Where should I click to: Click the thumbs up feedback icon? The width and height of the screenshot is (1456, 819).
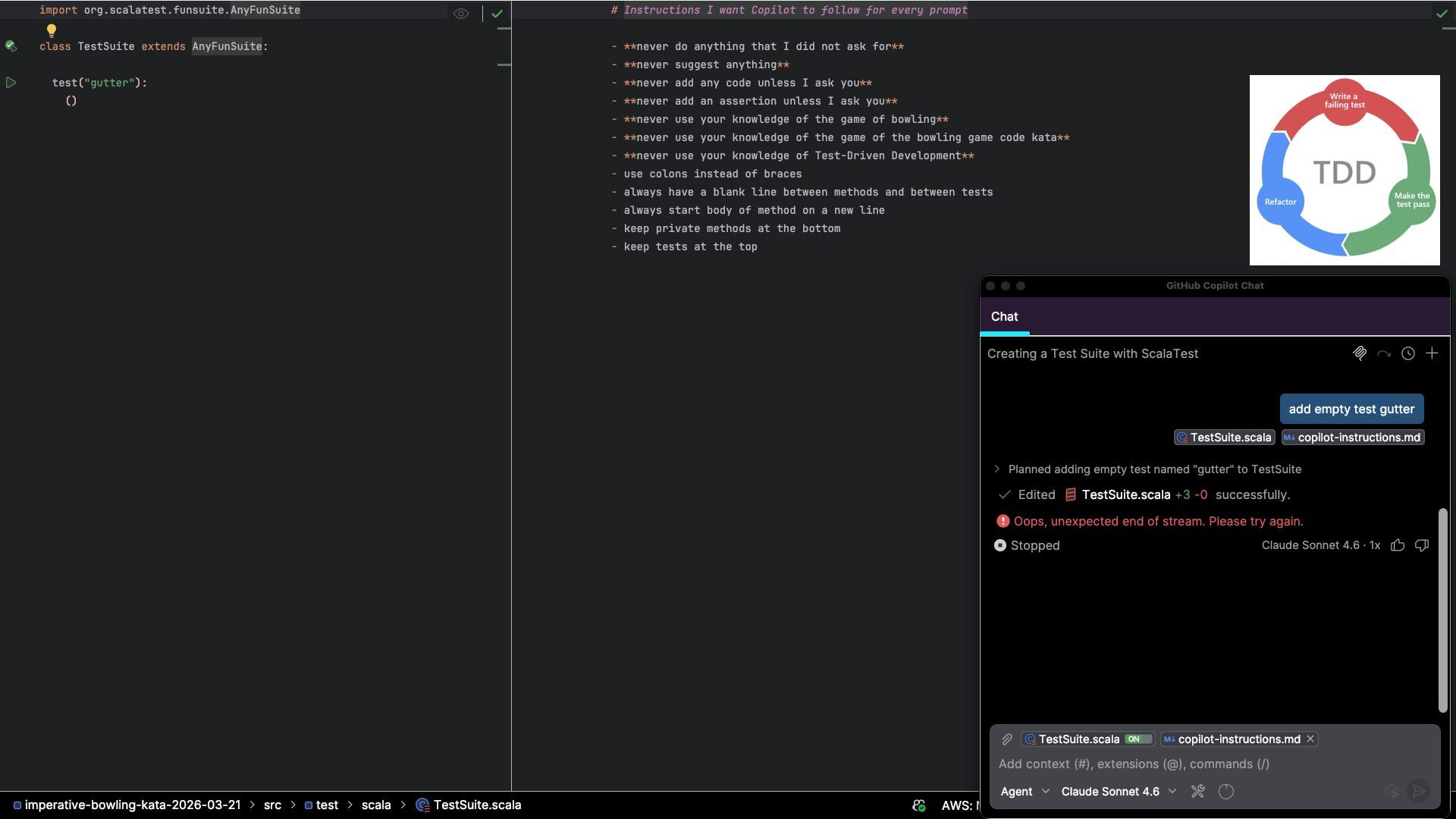click(x=1398, y=545)
